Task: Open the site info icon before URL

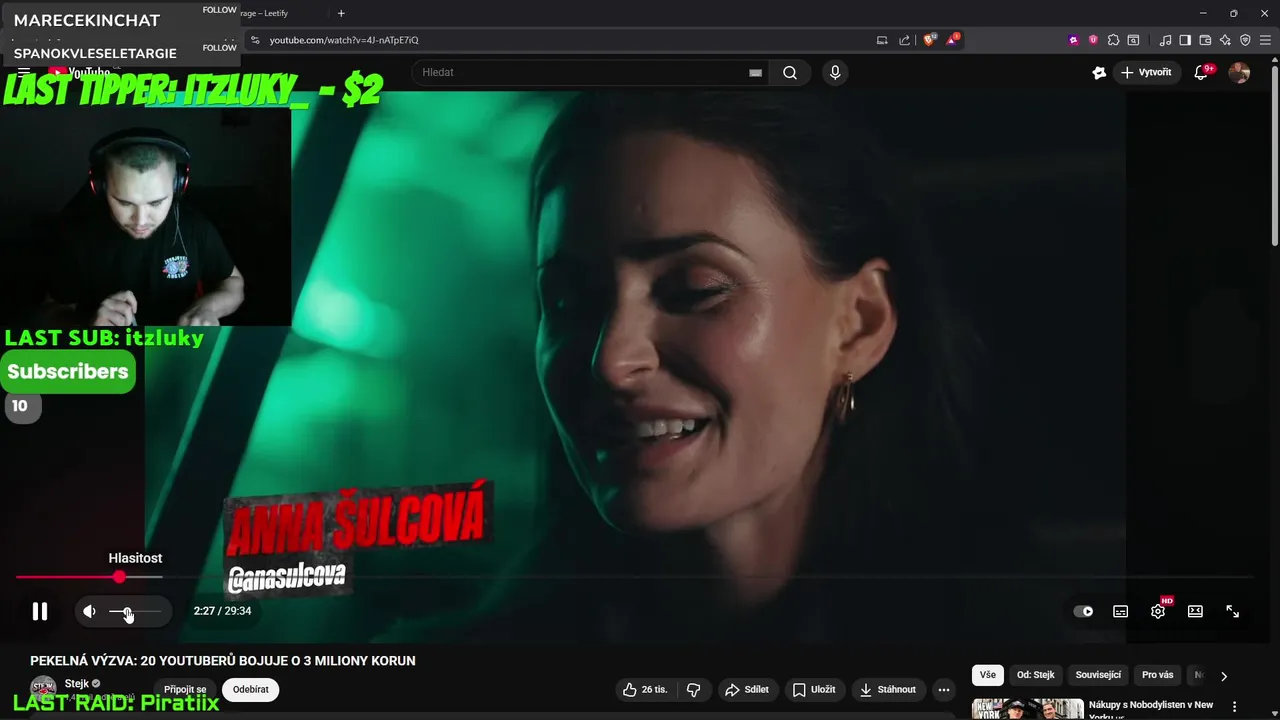Action: (255, 40)
